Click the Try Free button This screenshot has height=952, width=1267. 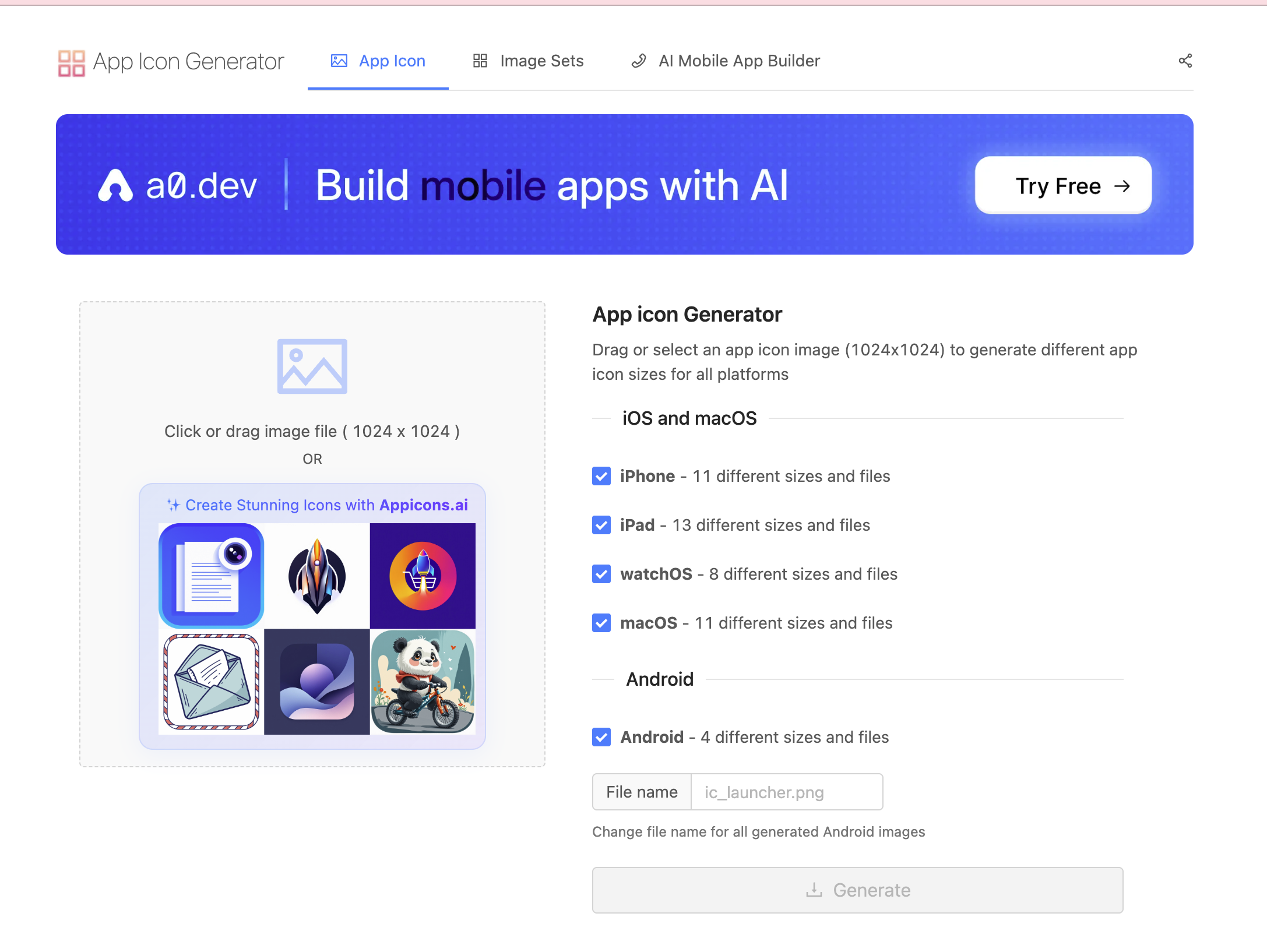pyautogui.click(x=1062, y=186)
